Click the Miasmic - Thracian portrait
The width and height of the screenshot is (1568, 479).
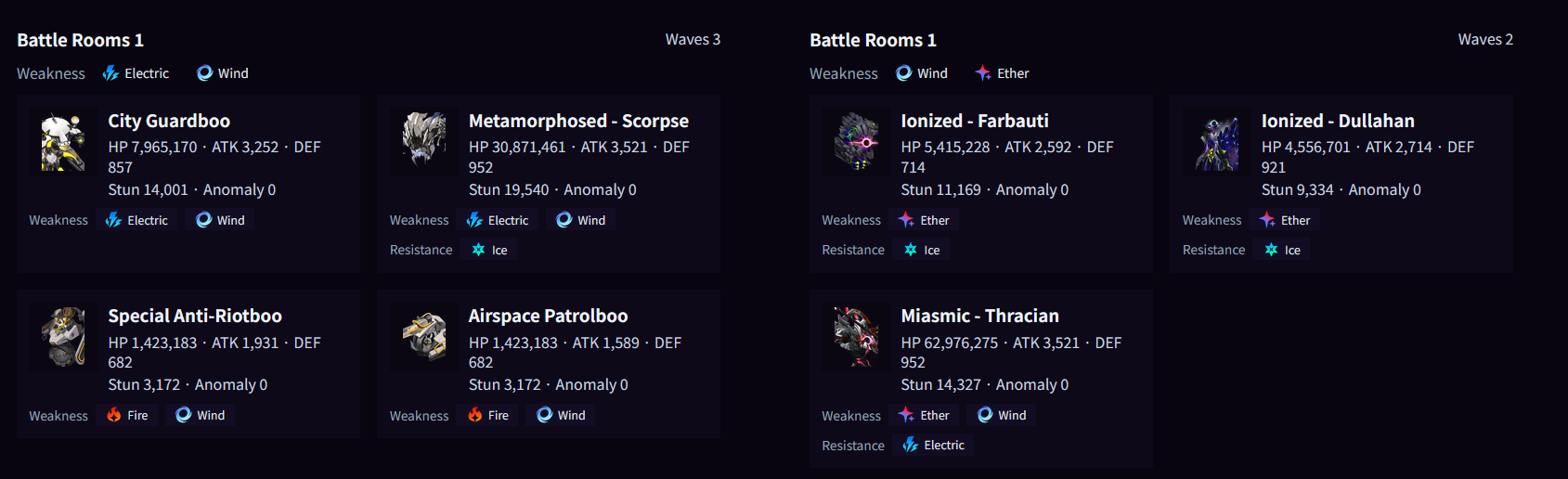pos(856,337)
